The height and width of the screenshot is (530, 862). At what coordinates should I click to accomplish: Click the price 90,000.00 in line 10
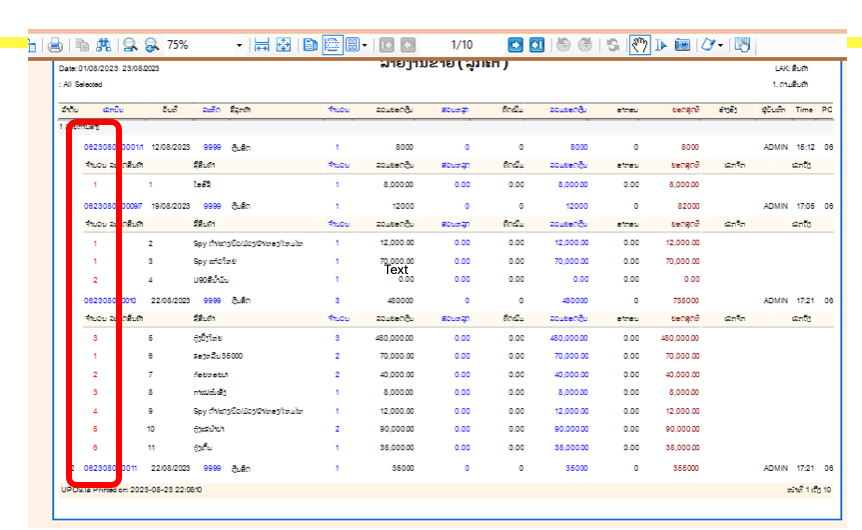396,429
